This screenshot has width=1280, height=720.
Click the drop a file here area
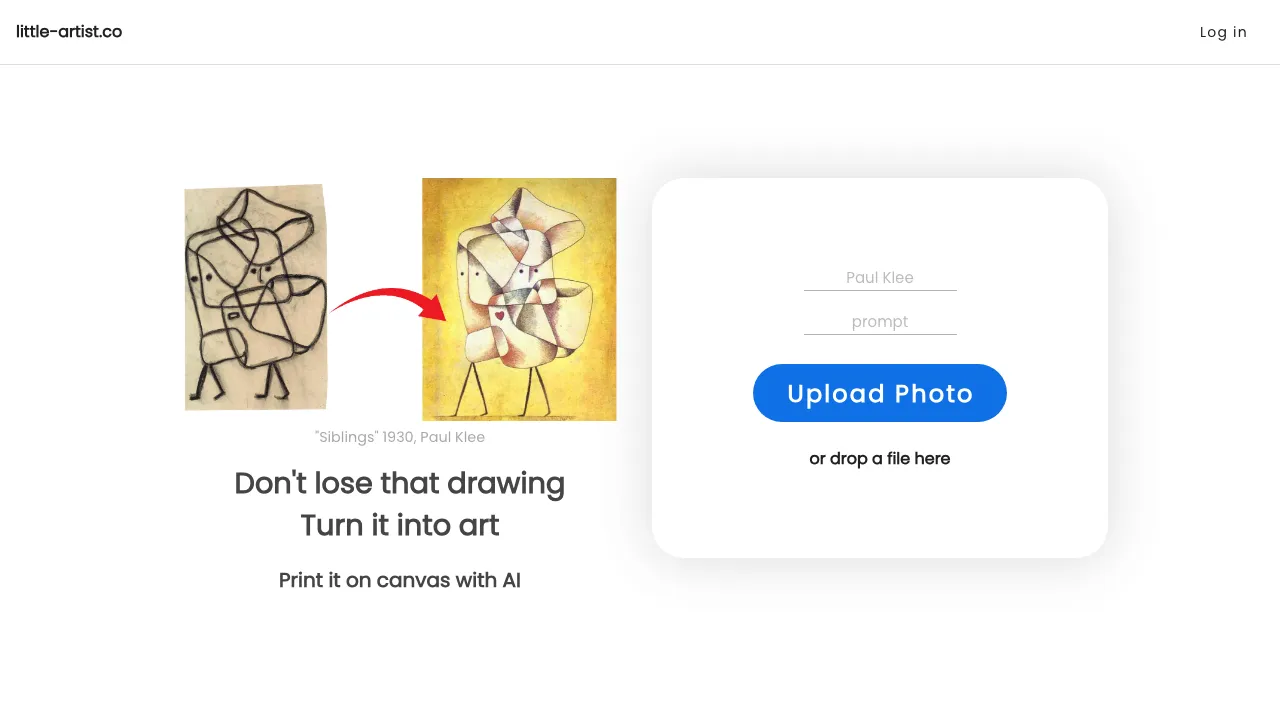(880, 458)
